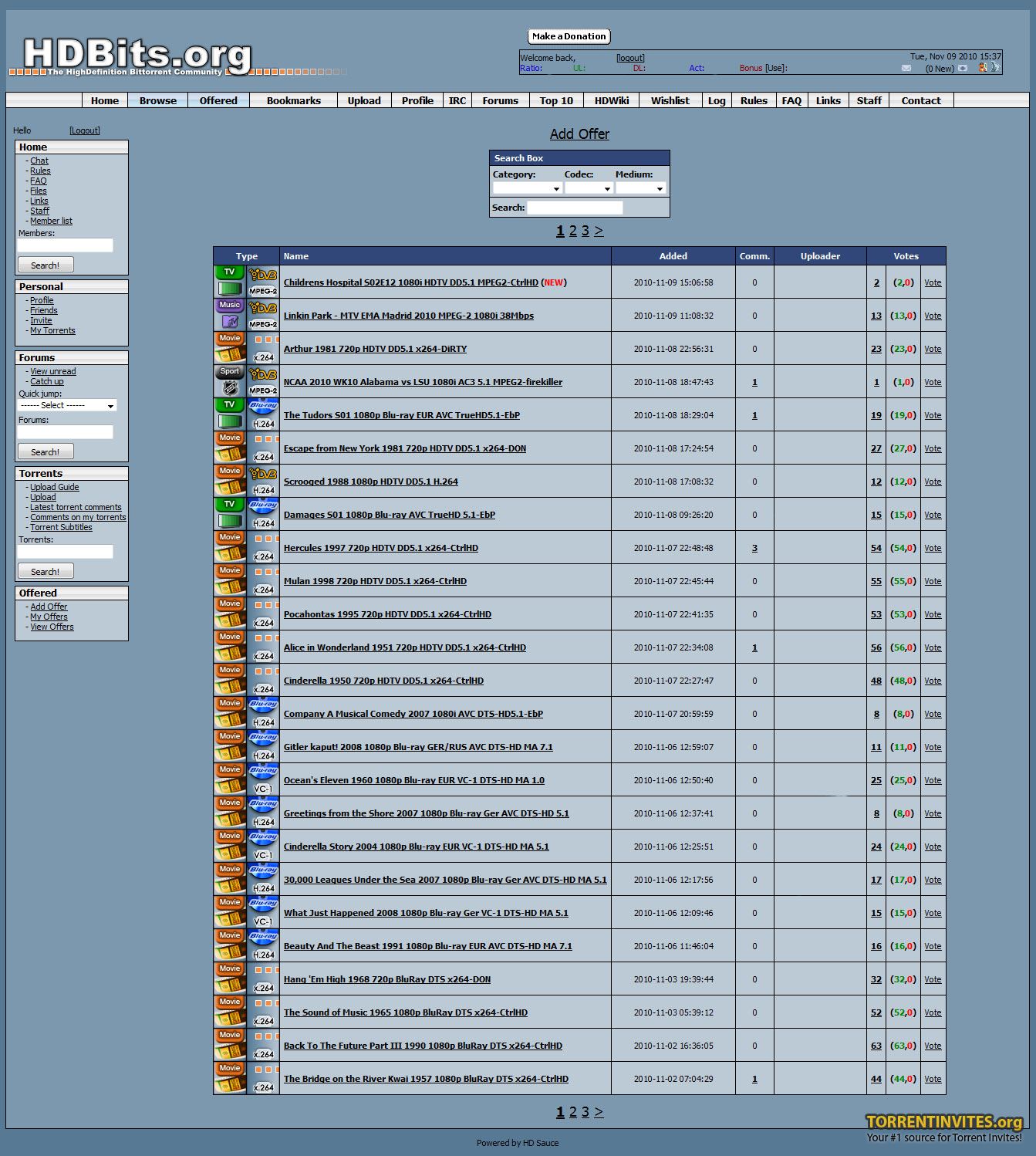Click the x.264 codec icon for Arthur 1981

pos(263,348)
